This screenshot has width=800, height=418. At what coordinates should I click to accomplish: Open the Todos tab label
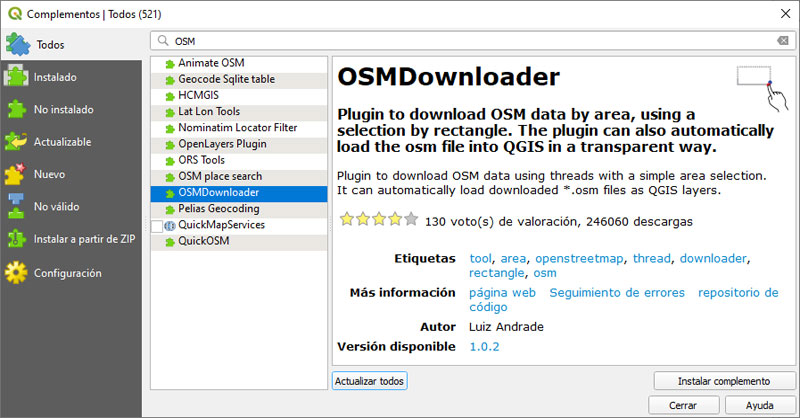[x=50, y=44]
